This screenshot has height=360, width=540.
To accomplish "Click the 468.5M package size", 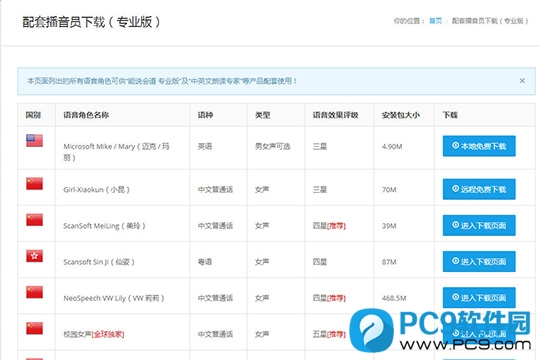I will pyautogui.click(x=394, y=298).
